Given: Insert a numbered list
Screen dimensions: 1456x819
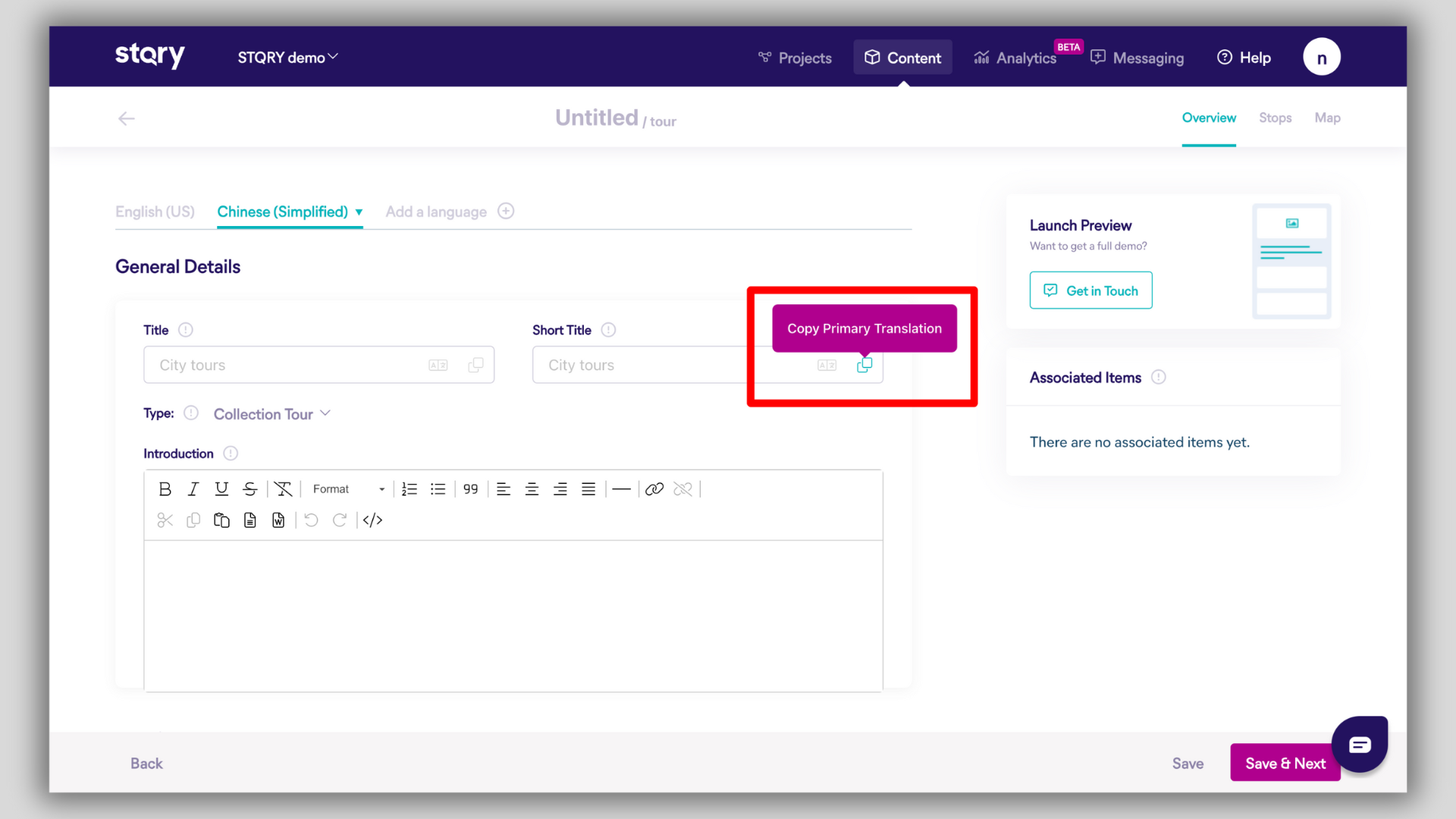Looking at the screenshot, I should click(x=409, y=489).
